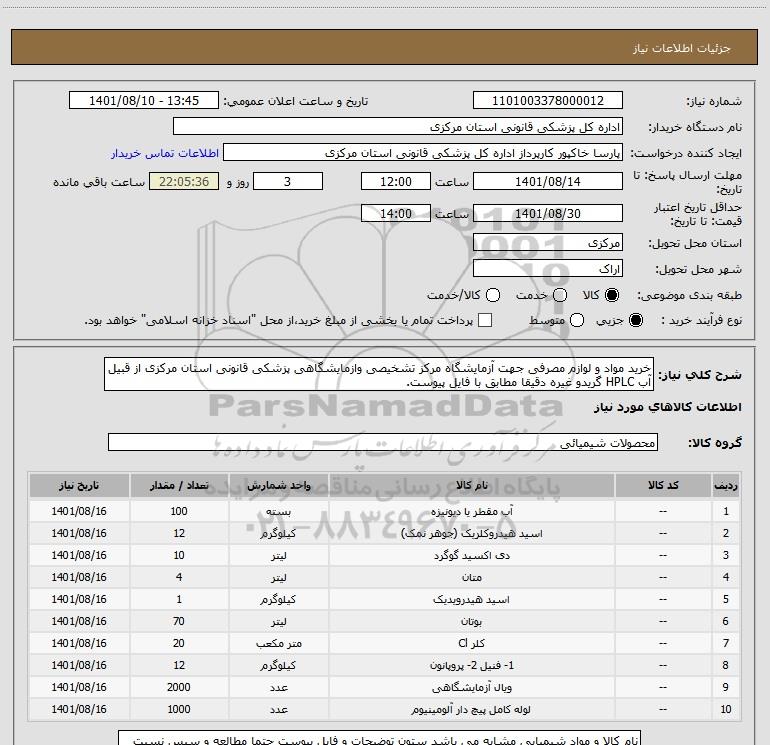This screenshot has width=770, height=745.
Task: Click the price validity date 1401/08/30
Action: pos(548,213)
